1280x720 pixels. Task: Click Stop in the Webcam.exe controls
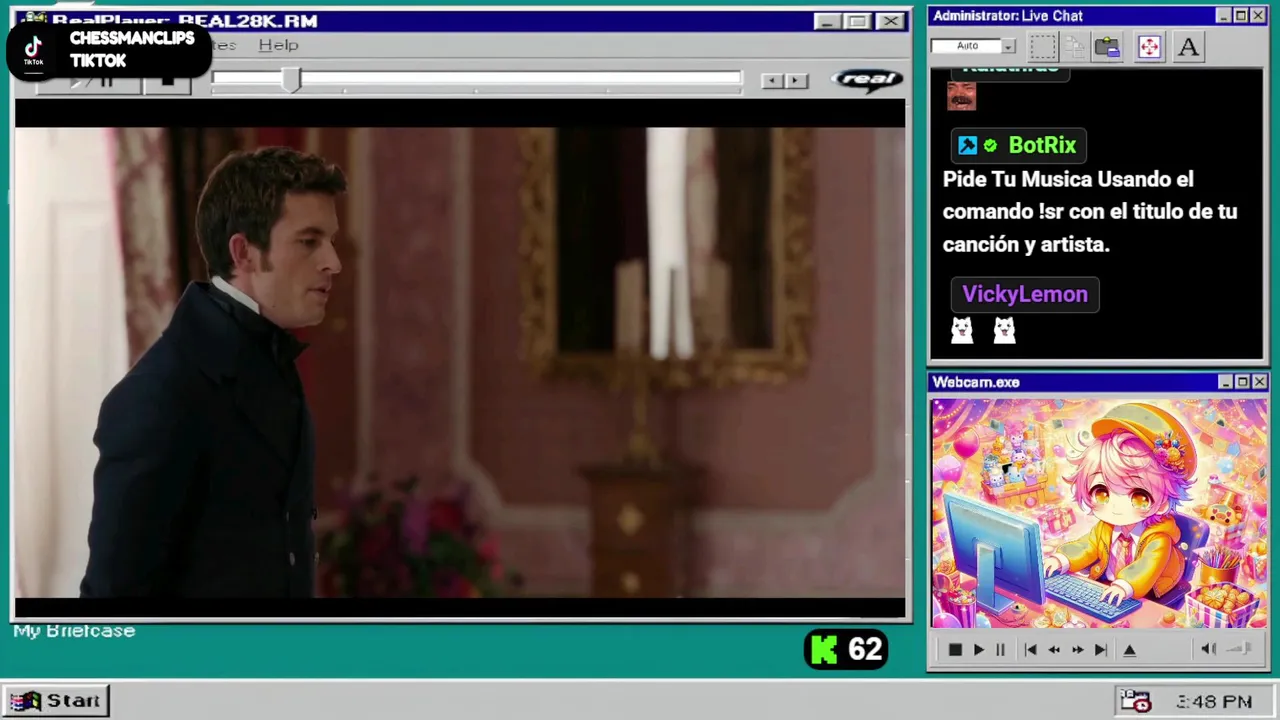955,650
